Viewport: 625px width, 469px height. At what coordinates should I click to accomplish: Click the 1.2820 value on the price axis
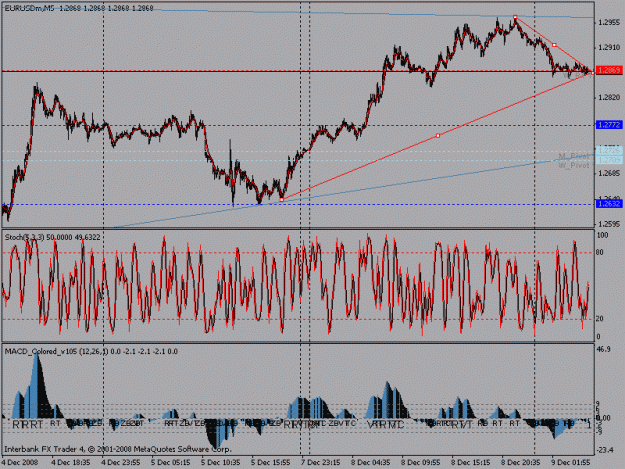click(609, 98)
